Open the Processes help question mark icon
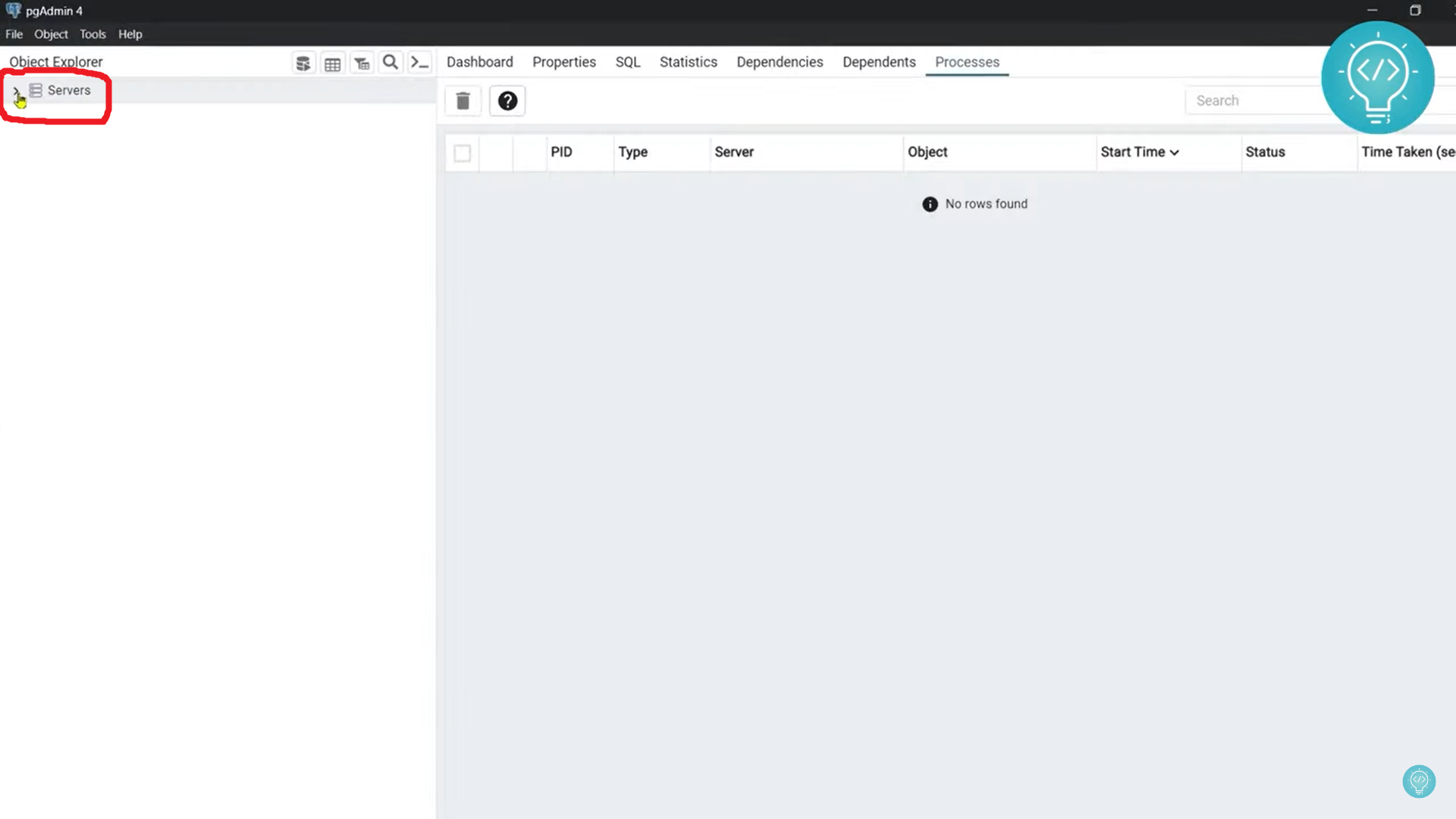Image resolution: width=1456 pixels, height=819 pixels. (x=507, y=100)
